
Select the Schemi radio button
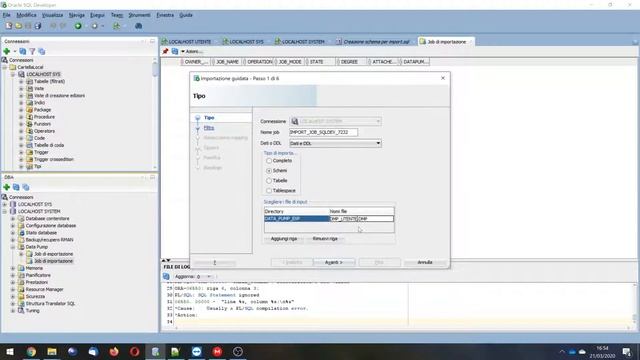tap(269, 171)
